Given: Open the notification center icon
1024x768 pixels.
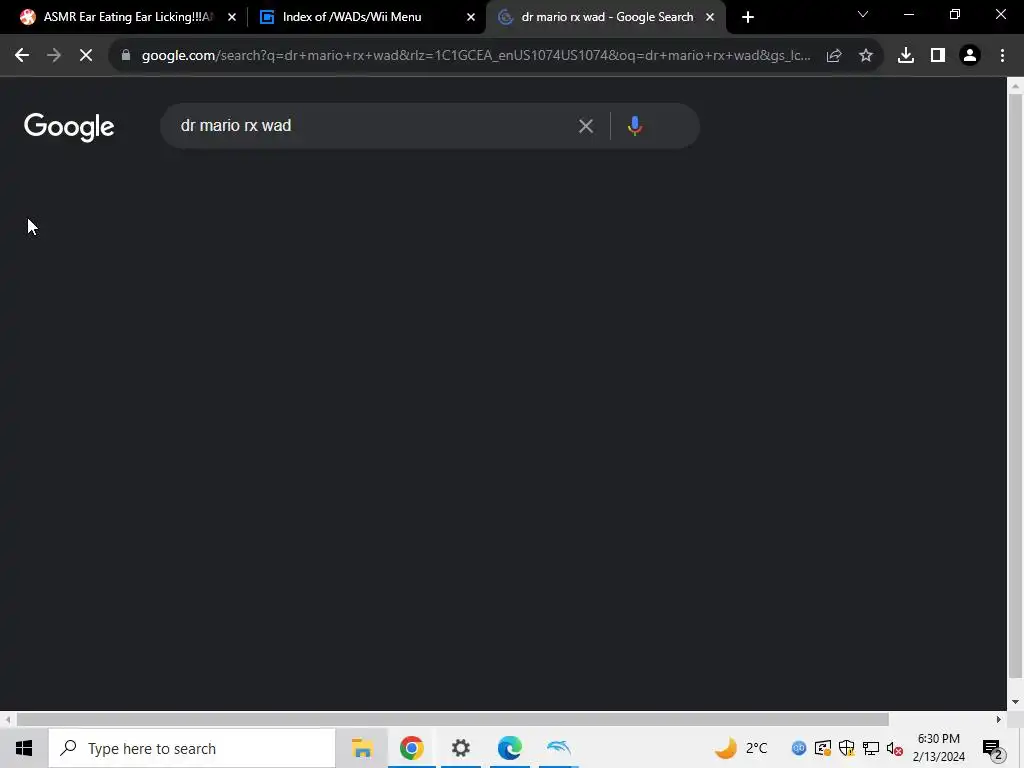Looking at the screenshot, I should pyautogui.click(x=992, y=749).
